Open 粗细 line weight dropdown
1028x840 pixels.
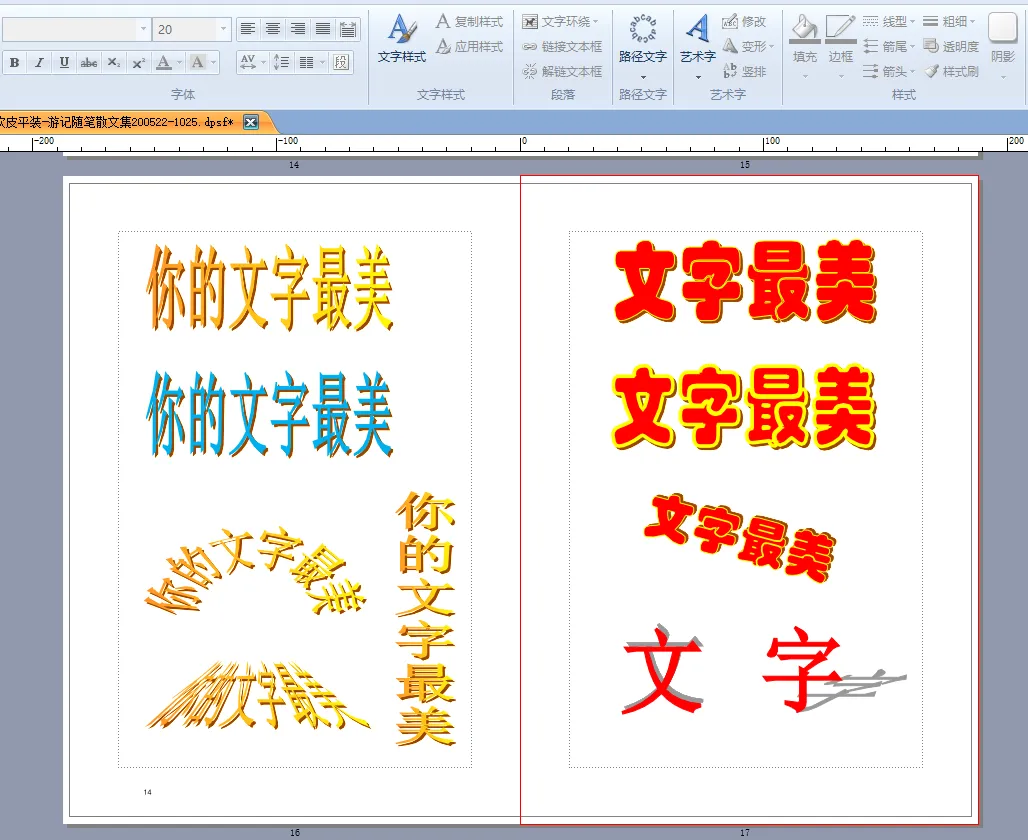(949, 22)
